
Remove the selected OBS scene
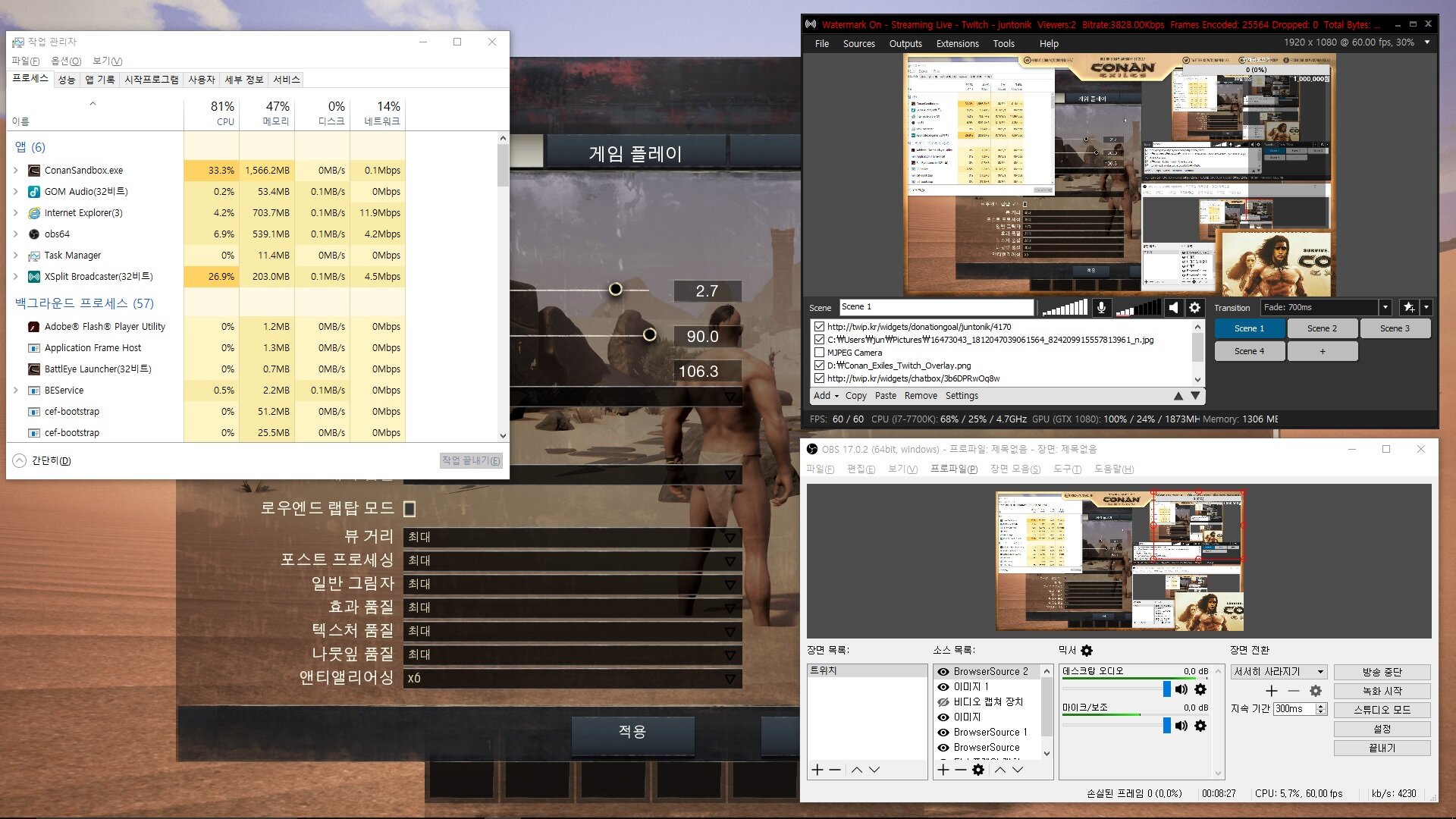(835, 770)
